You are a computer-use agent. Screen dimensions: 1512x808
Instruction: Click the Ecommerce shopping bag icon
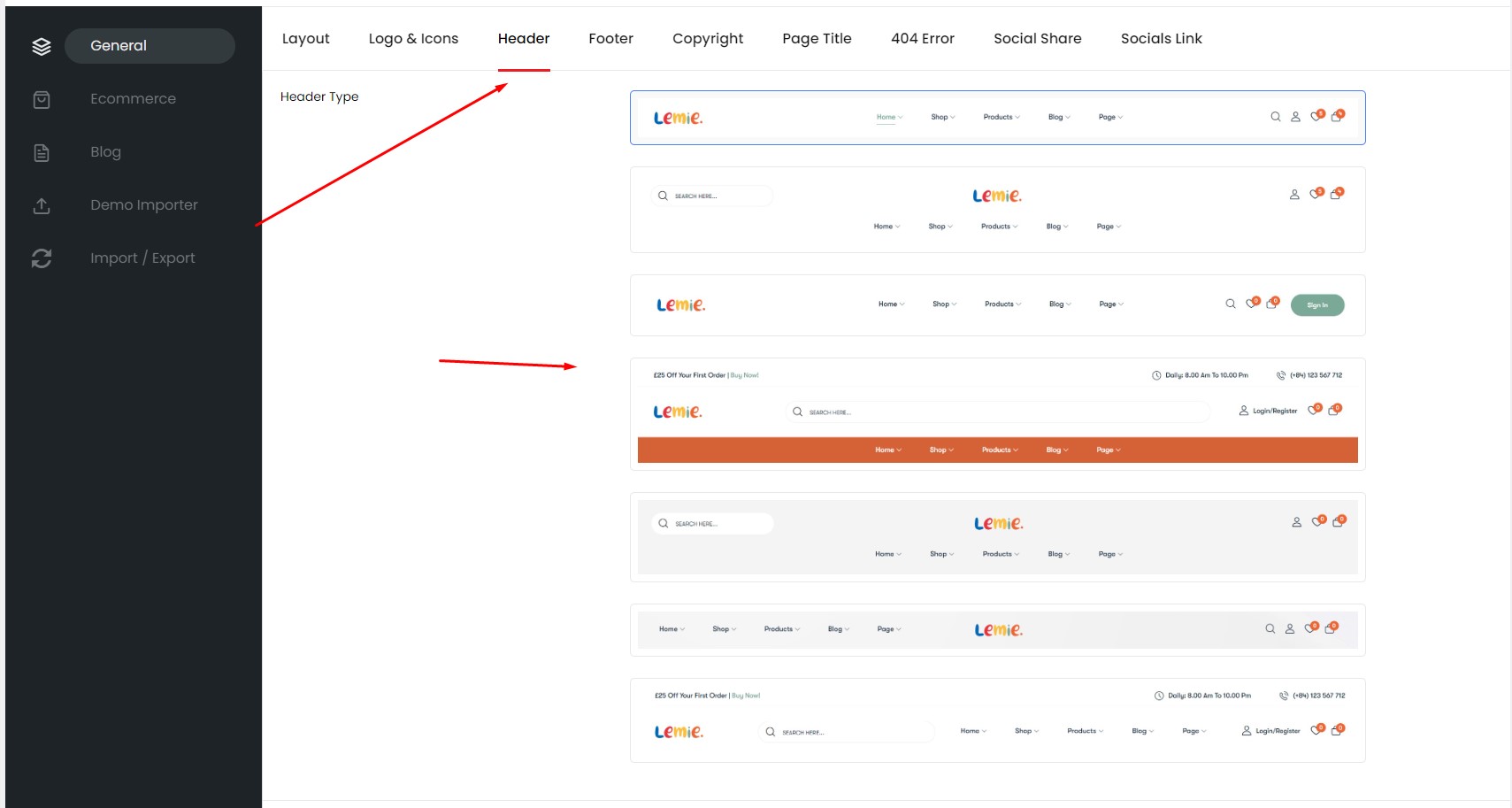pyautogui.click(x=42, y=99)
